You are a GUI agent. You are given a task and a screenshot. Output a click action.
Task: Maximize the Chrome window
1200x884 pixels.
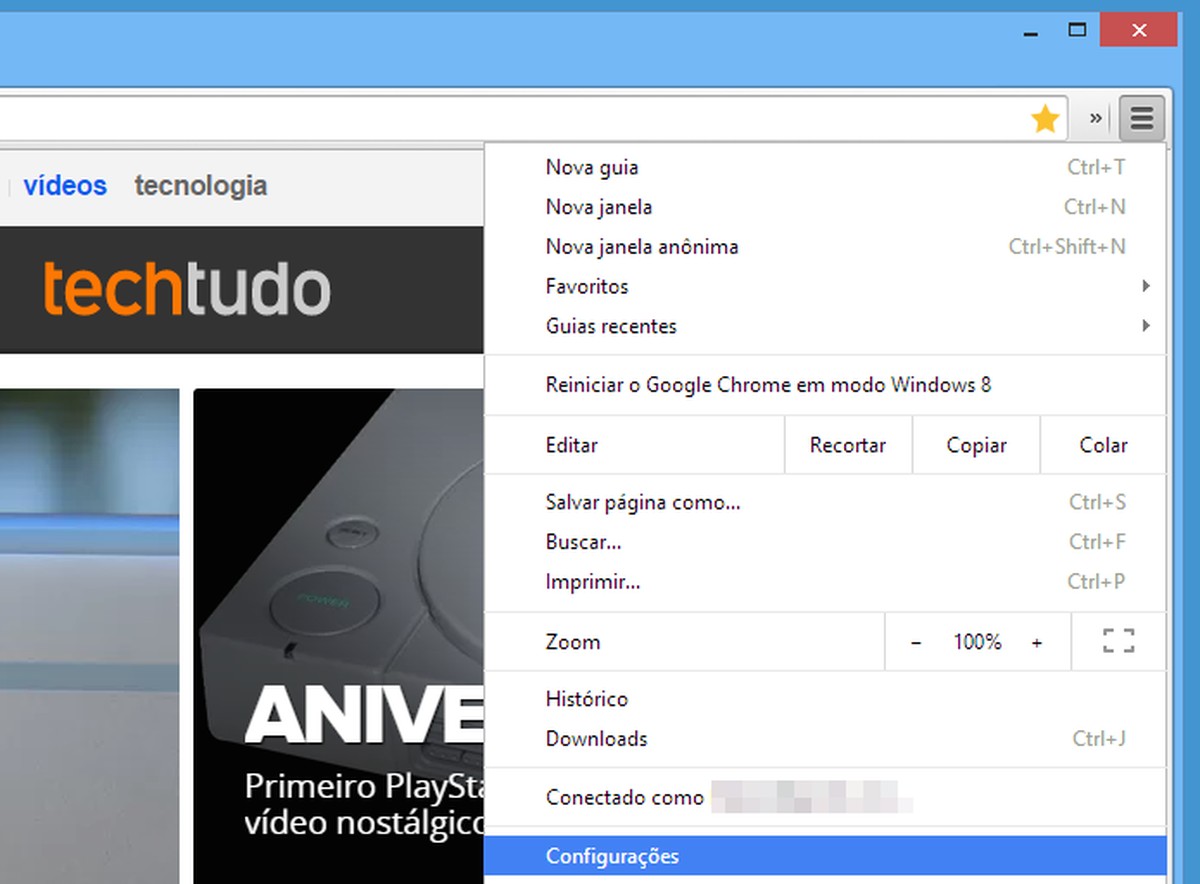pyautogui.click(x=1077, y=30)
